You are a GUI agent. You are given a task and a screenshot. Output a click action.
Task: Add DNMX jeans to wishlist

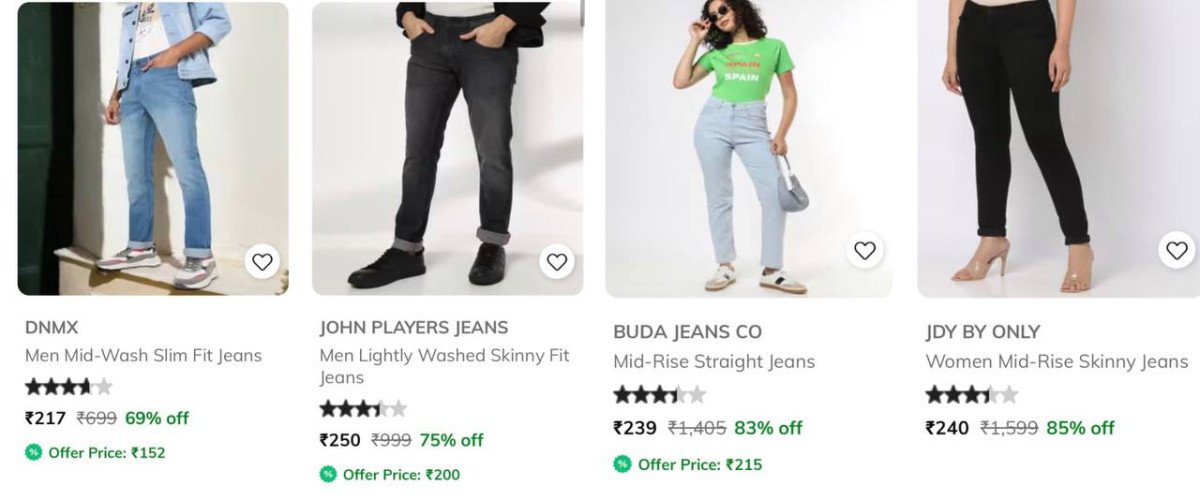[x=262, y=262]
